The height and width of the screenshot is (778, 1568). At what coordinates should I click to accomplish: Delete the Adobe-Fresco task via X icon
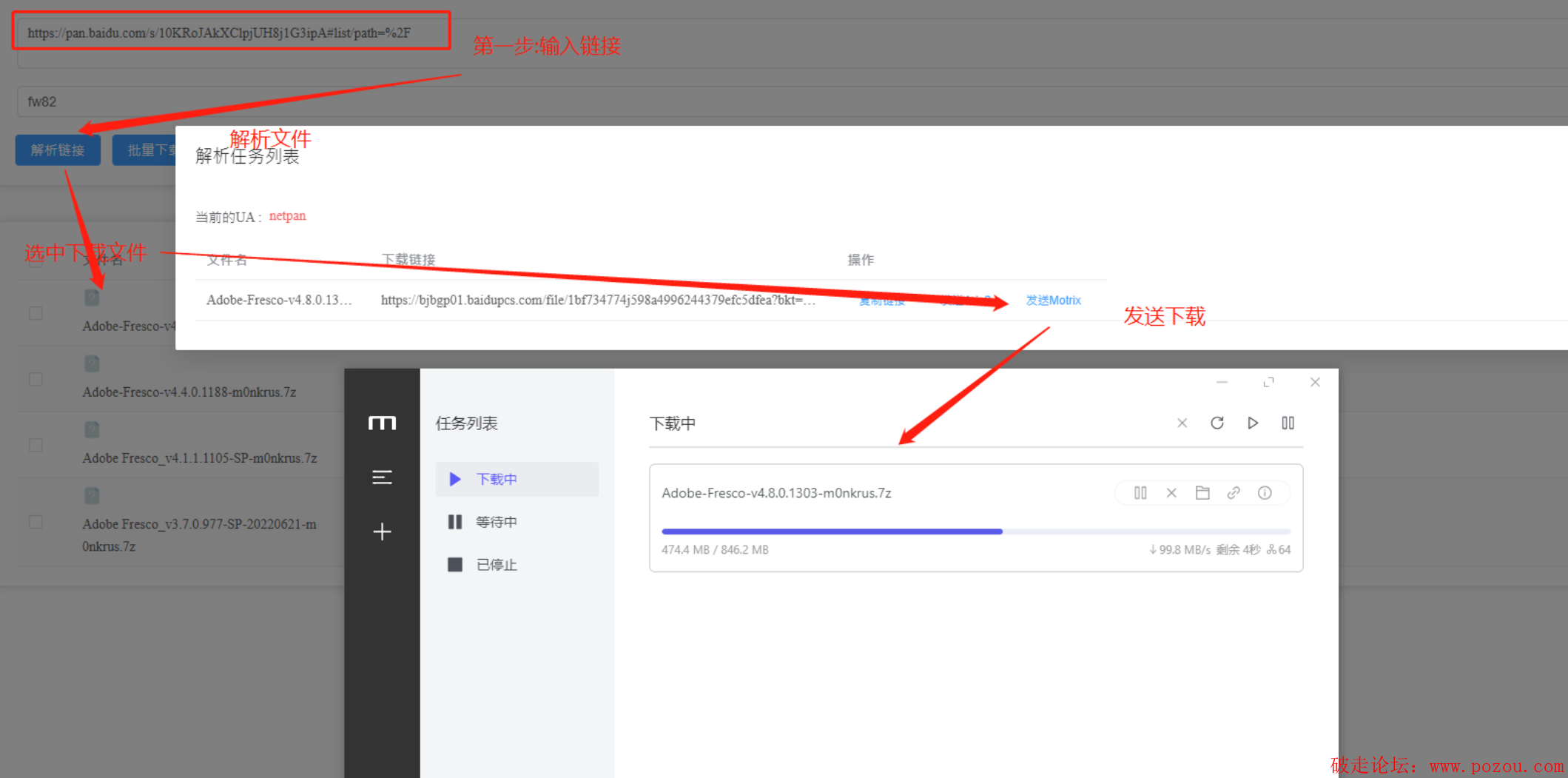[x=1171, y=493]
